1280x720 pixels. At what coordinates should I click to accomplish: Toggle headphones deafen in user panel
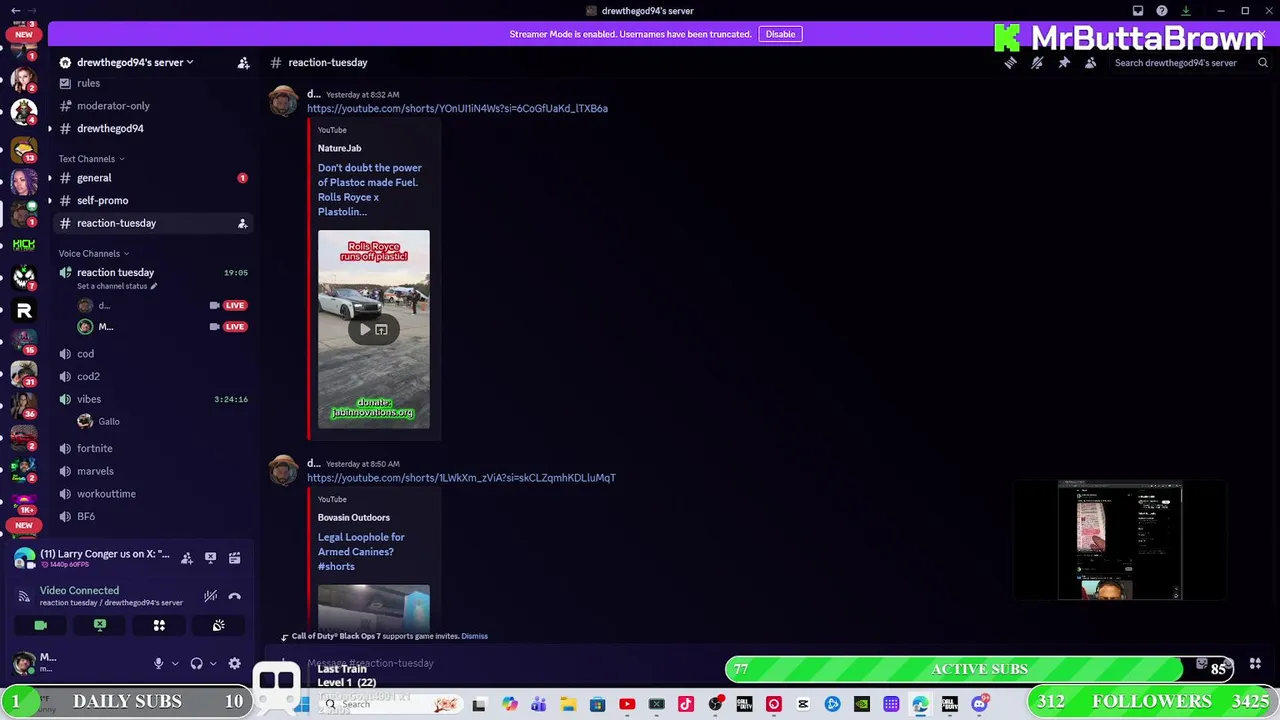click(x=196, y=663)
